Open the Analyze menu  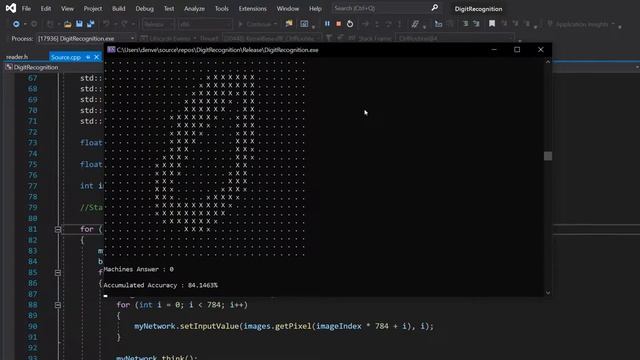(194, 9)
